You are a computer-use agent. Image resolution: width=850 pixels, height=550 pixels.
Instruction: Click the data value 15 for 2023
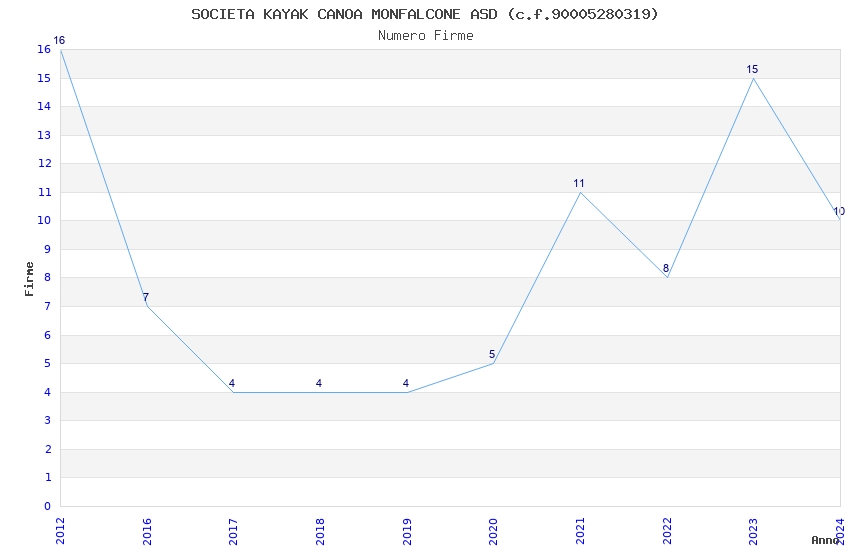pyautogui.click(x=752, y=69)
